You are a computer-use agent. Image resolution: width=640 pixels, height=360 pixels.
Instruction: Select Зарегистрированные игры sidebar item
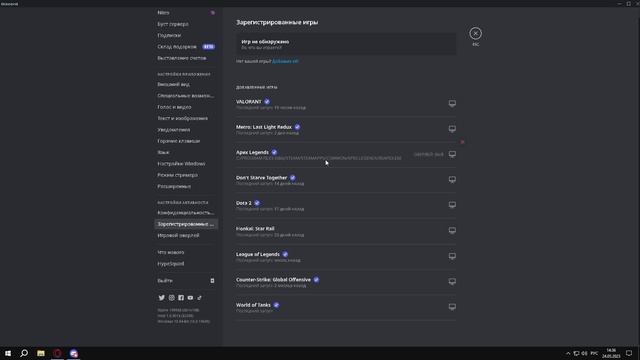(x=186, y=224)
